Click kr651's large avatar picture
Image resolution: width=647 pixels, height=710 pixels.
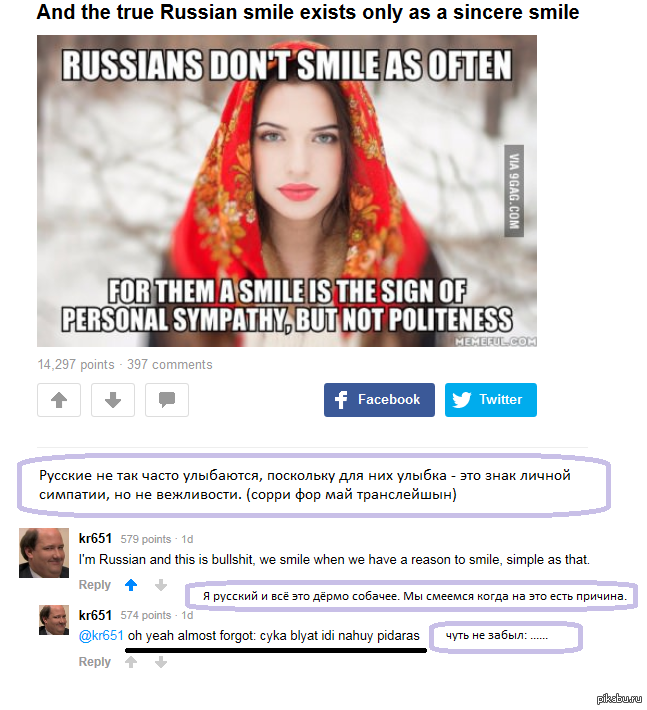pyautogui.click(x=44, y=553)
